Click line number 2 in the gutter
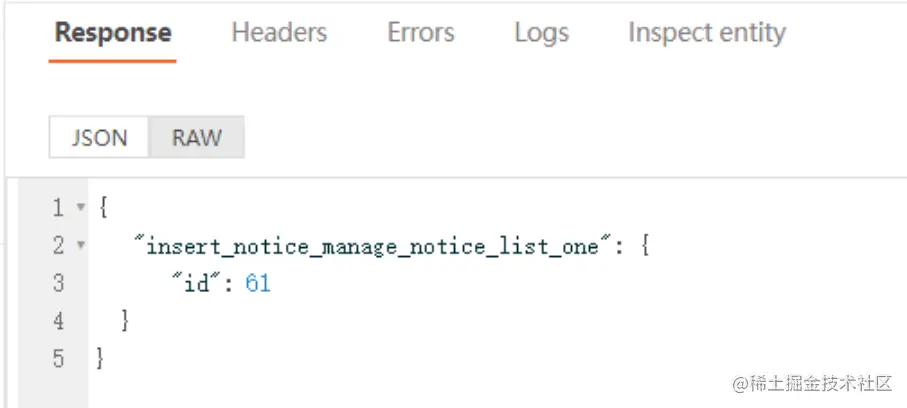Image resolution: width=907 pixels, height=408 pixels. (58, 245)
